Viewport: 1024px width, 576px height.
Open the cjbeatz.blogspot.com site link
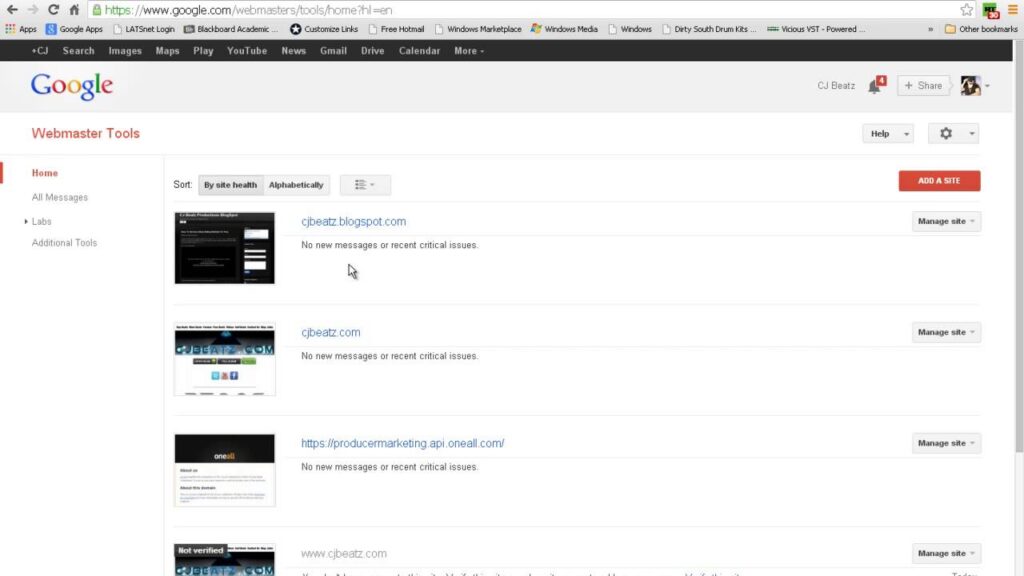(x=353, y=221)
